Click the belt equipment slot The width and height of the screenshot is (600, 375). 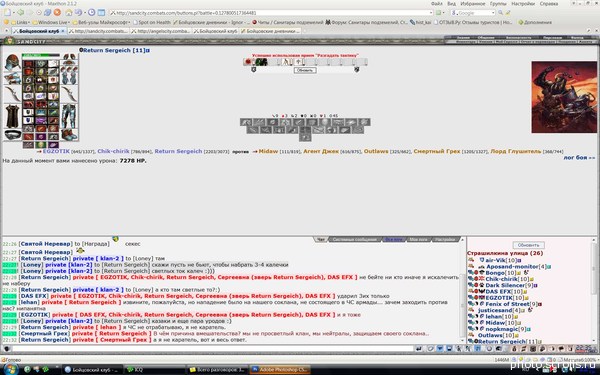(x=12, y=135)
